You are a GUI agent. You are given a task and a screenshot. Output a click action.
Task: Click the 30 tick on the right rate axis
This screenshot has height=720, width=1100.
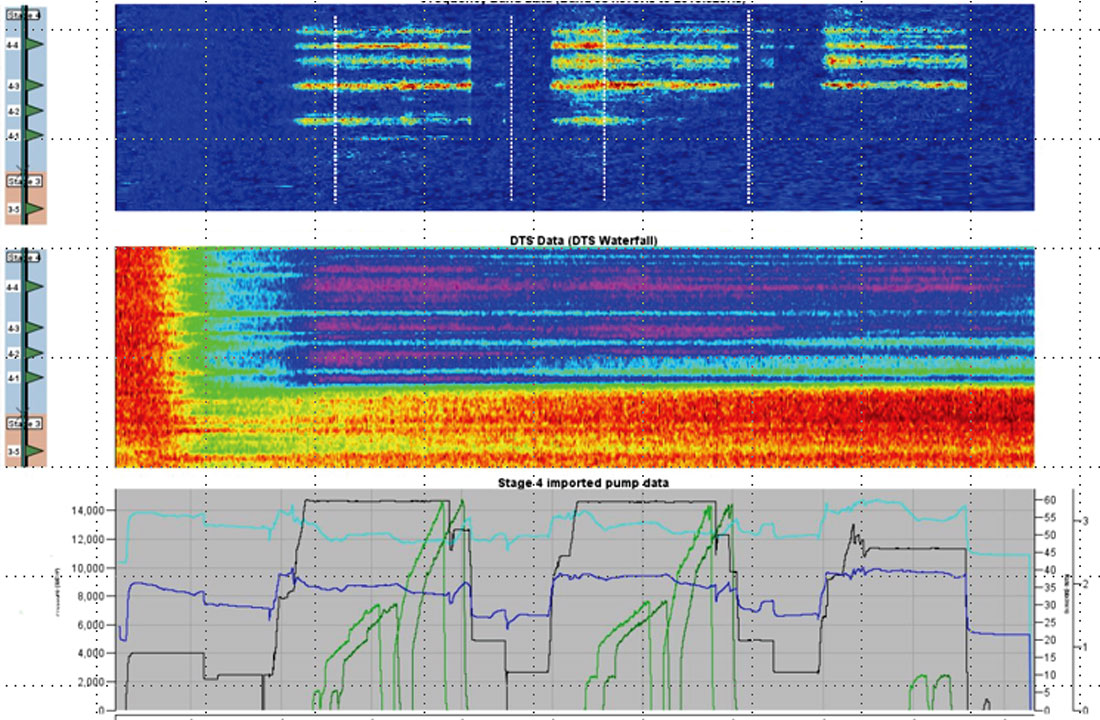(1049, 606)
